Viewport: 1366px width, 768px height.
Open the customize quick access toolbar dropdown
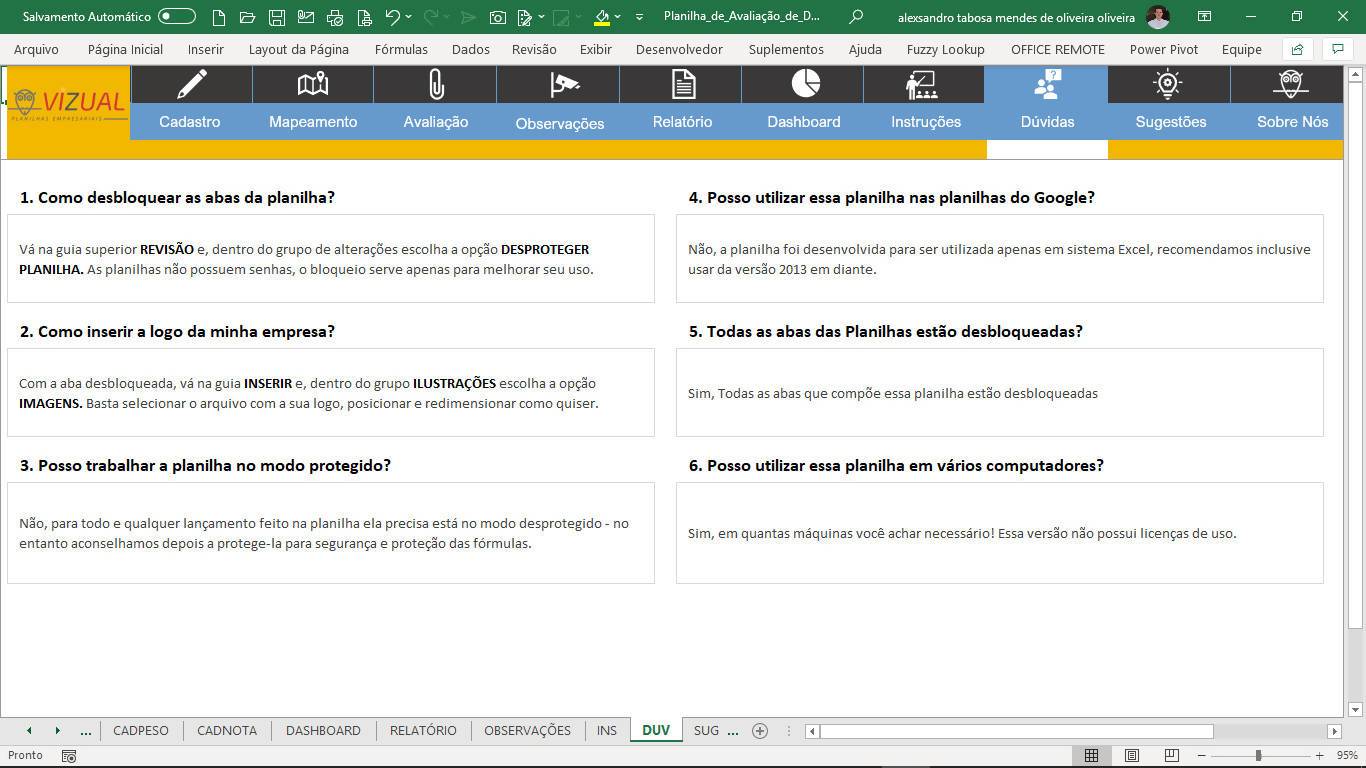coord(638,17)
